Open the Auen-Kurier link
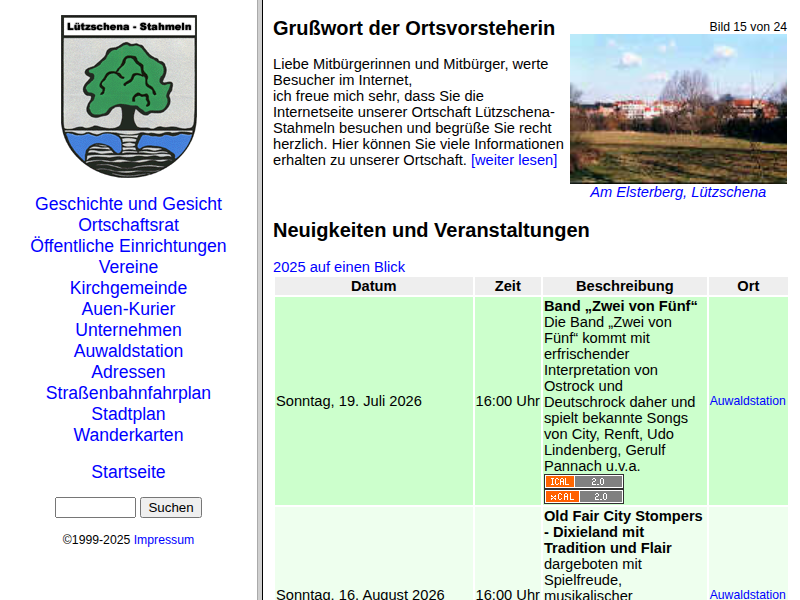The width and height of the screenshot is (800, 600). click(x=129, y=309)
